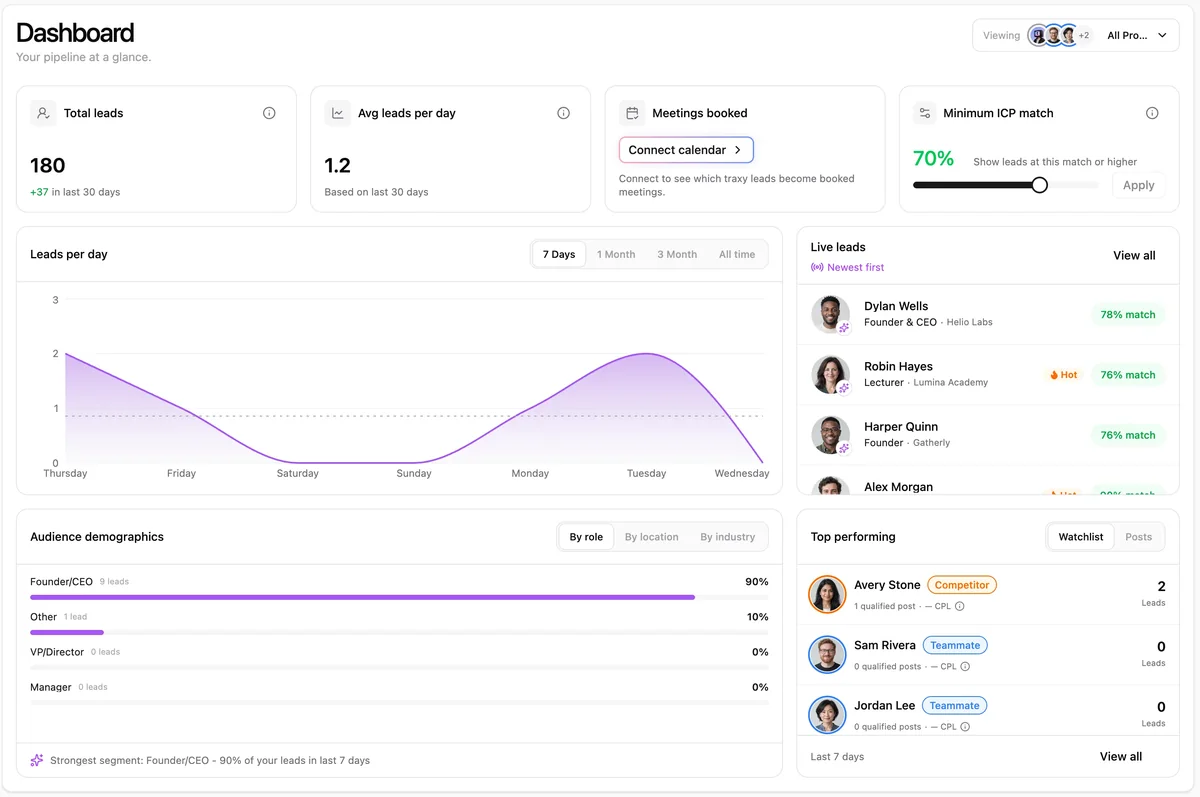Click the Alex Morgan lead name
This screenshot has width=1200, height=797.
click(898, 487)
